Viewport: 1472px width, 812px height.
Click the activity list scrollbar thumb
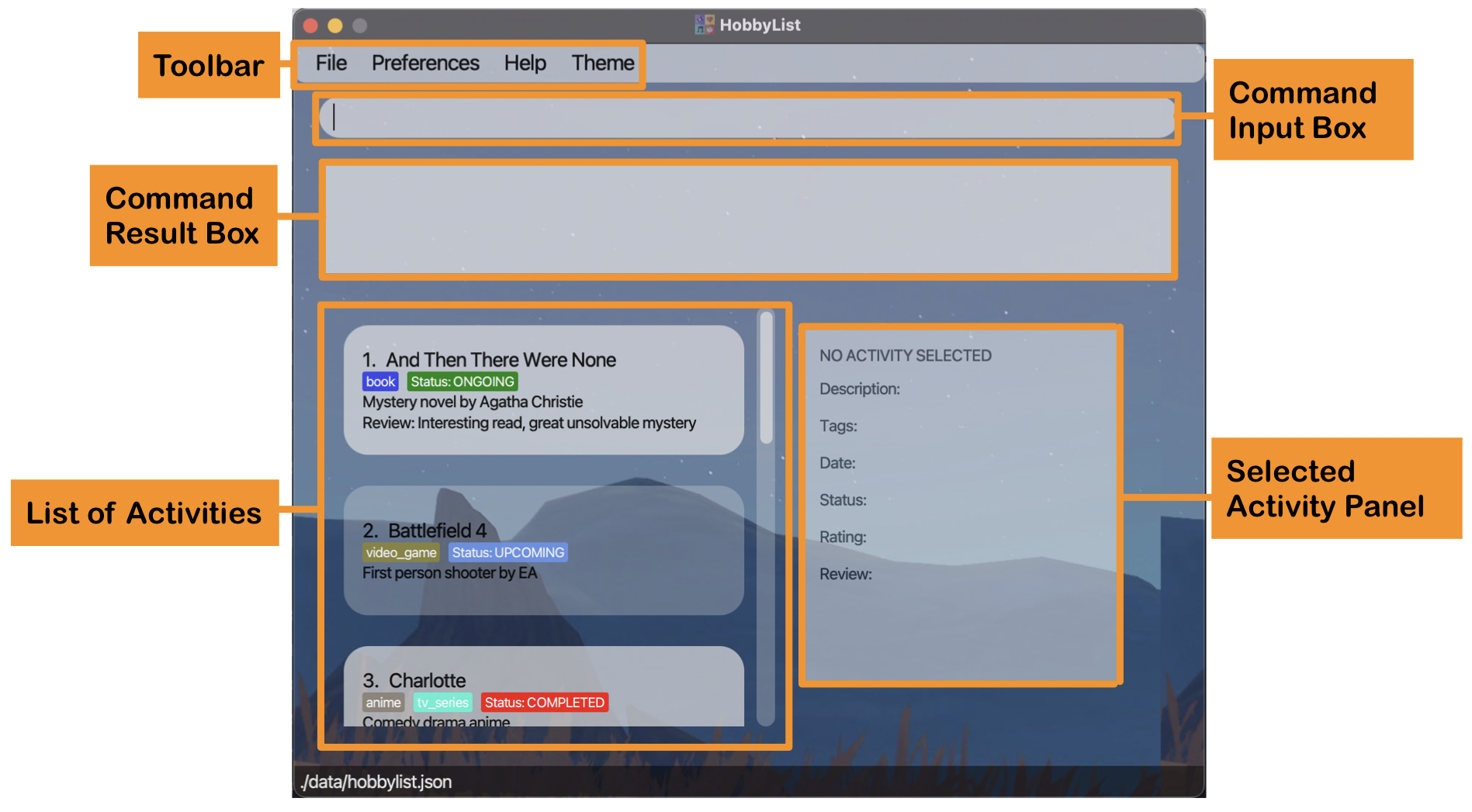(x=767, y=378)
